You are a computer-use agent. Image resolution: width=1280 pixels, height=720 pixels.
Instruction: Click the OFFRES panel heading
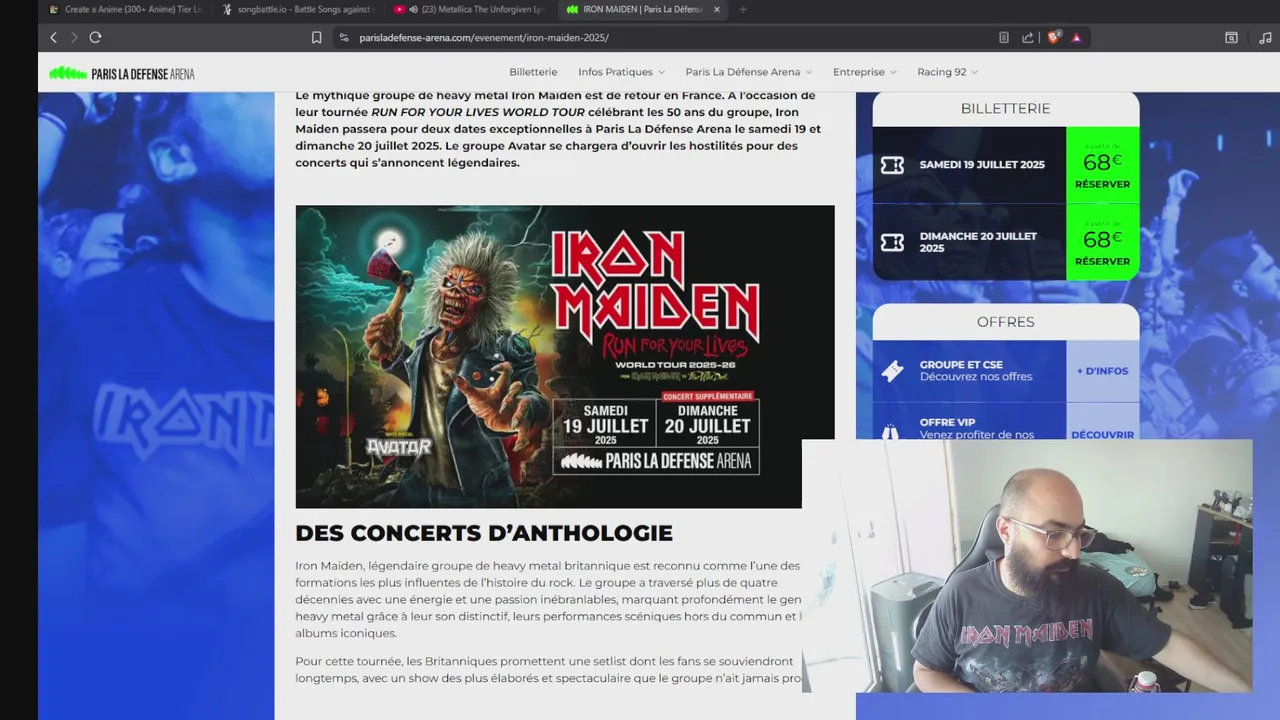[1005, 322]
